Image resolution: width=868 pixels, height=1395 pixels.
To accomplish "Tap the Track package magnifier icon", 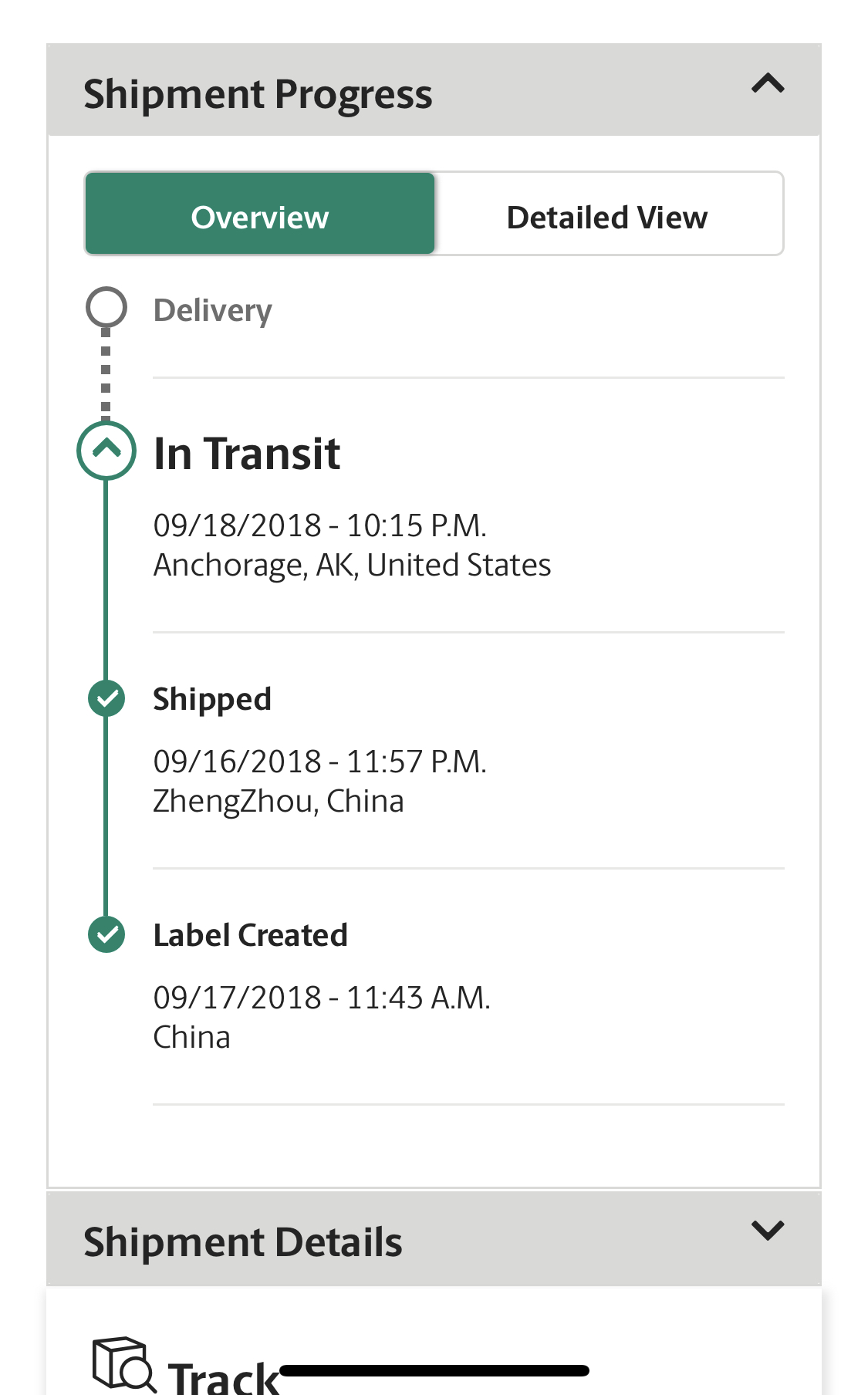I will [123, 1364].
